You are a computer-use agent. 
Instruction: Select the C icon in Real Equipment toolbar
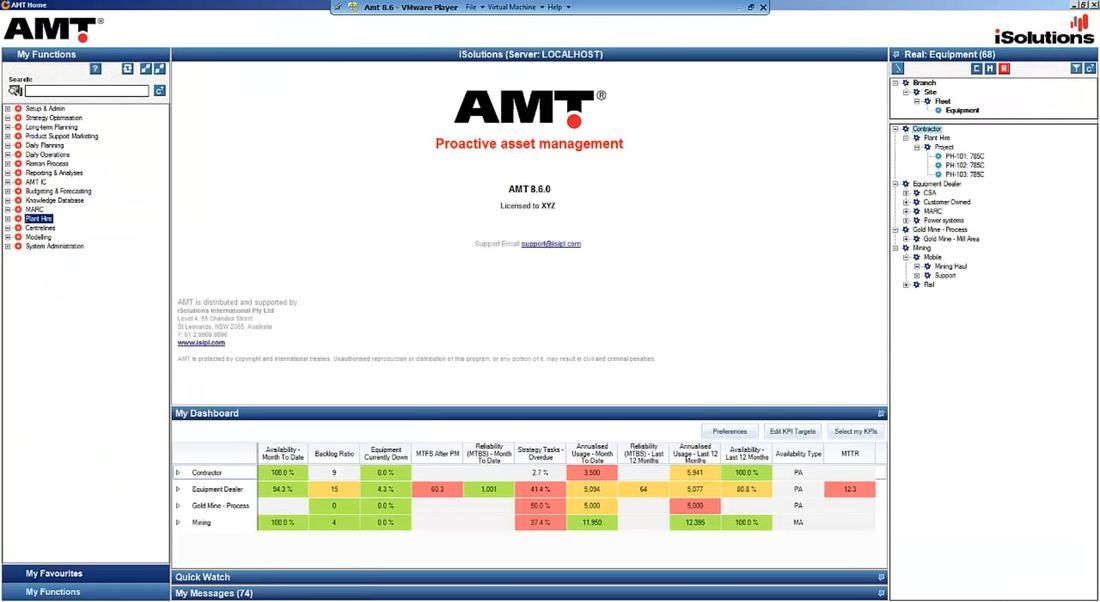[976, 67]
